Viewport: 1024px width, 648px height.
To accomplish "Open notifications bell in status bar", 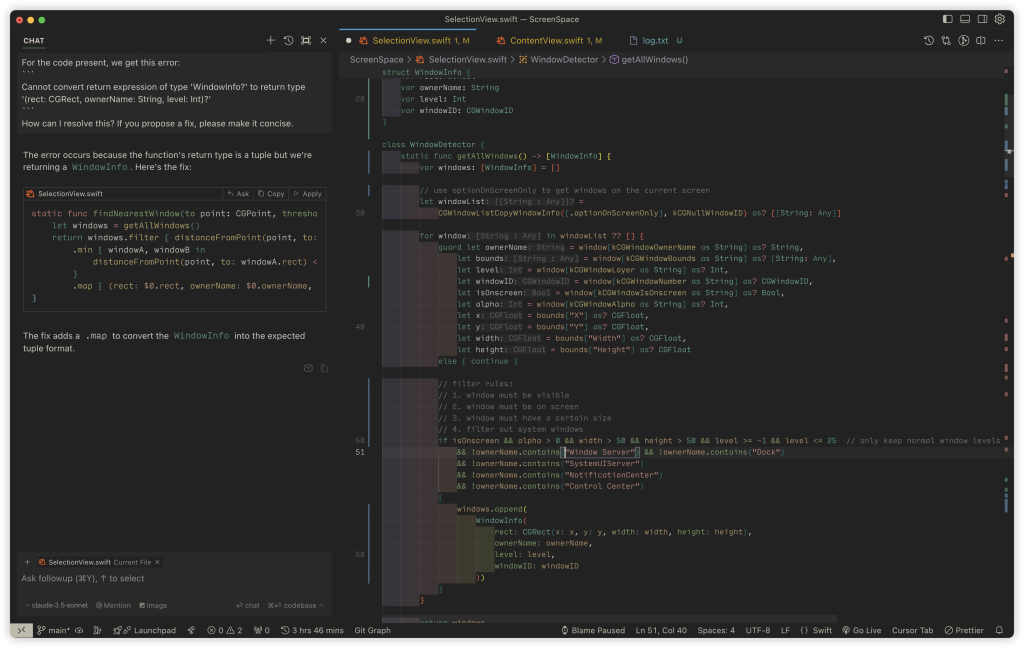I will pyautogui.click(x=999, y=631).
